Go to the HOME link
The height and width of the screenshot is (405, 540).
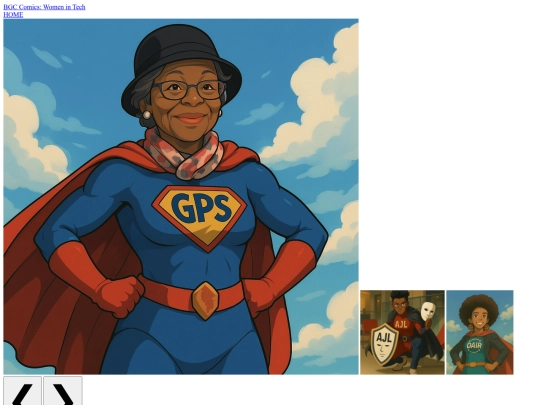click(13, 14)
